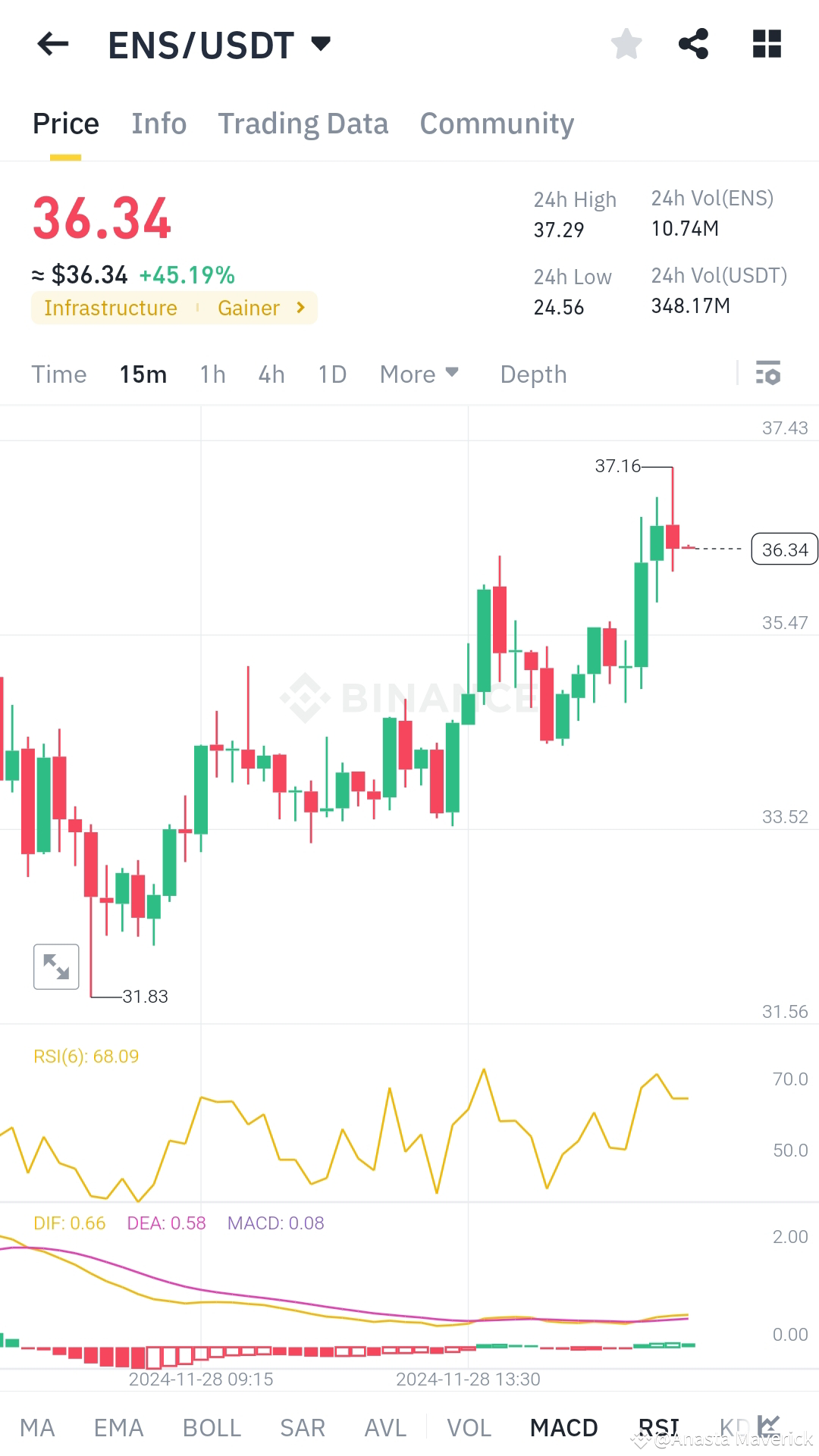Select the MACD indicator
Image resolution: width=819 pixels, height=1456 pixels.
click(x=563, y=1427)
